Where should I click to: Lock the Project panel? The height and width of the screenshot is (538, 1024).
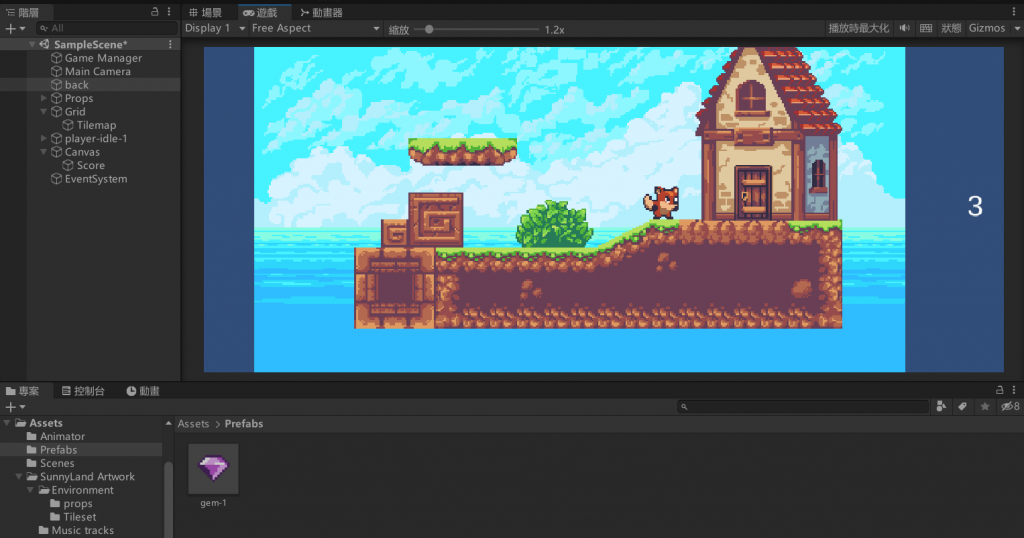tap(999, 390)
